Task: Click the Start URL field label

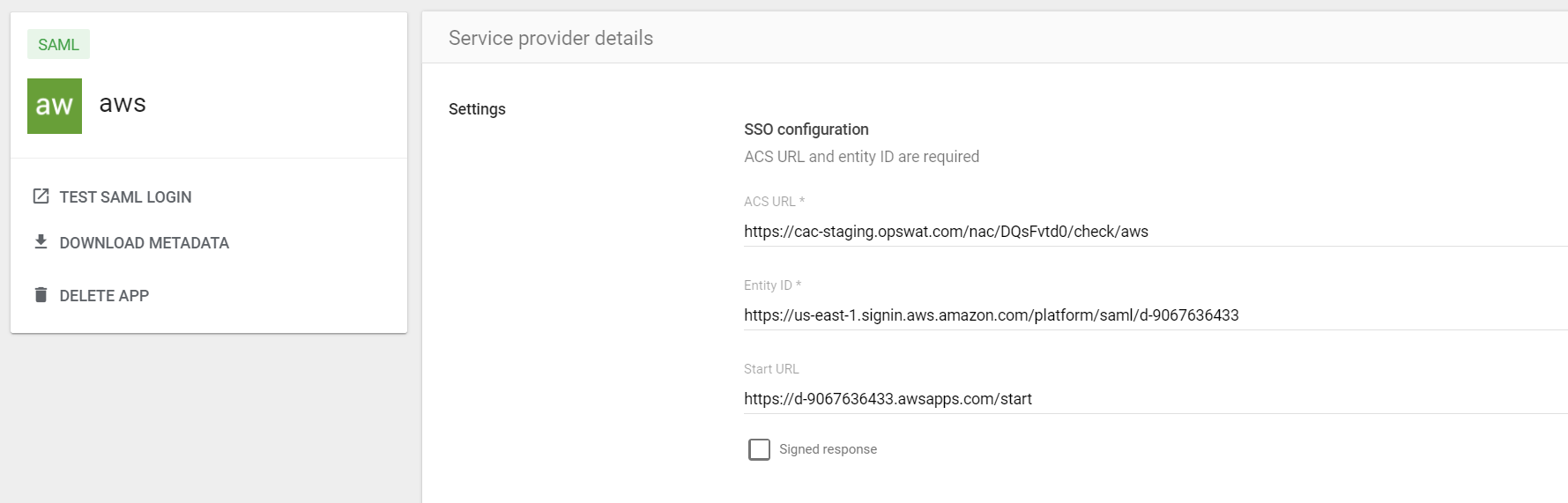Action: pyautogui.click(x=771, y=369)
